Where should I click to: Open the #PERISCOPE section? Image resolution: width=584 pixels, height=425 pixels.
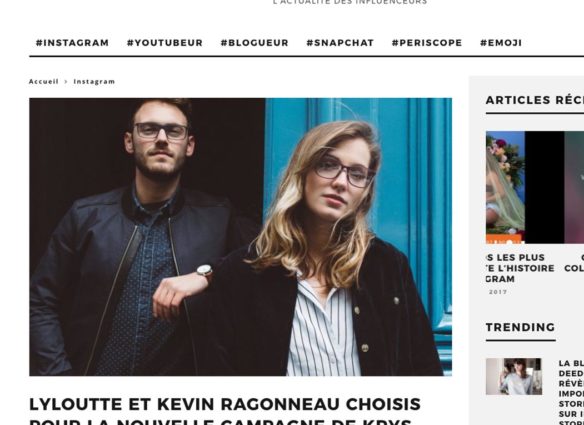pyautogui.click(x=427, y=43)
